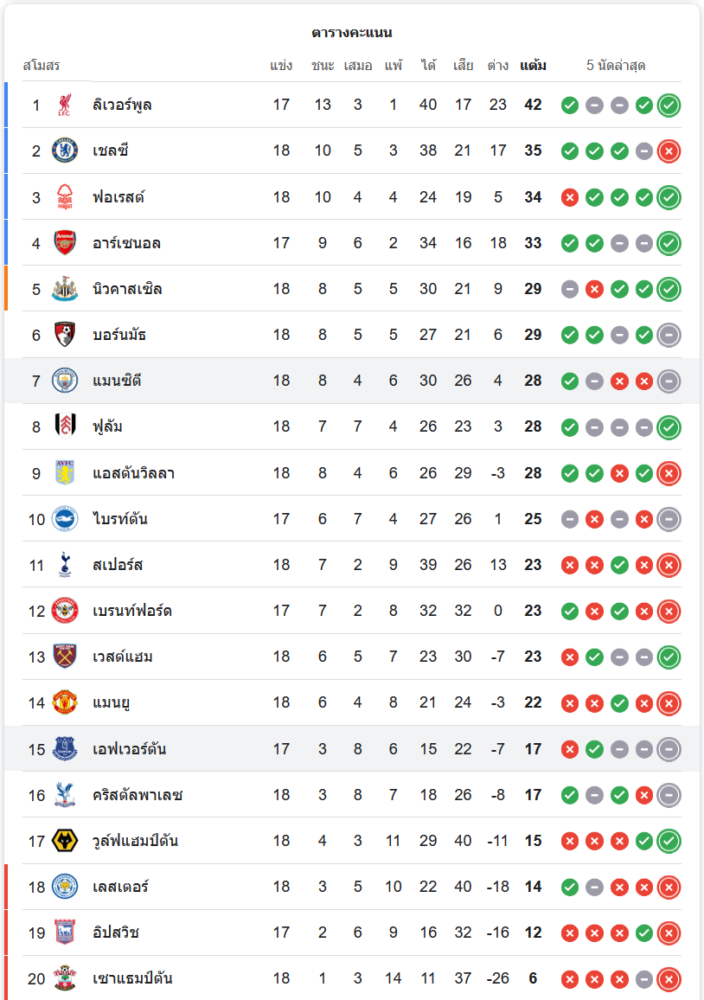Click the Newcastle club crest icon
This screenshot has height=1000, width=704.
(x=65, y=289)
